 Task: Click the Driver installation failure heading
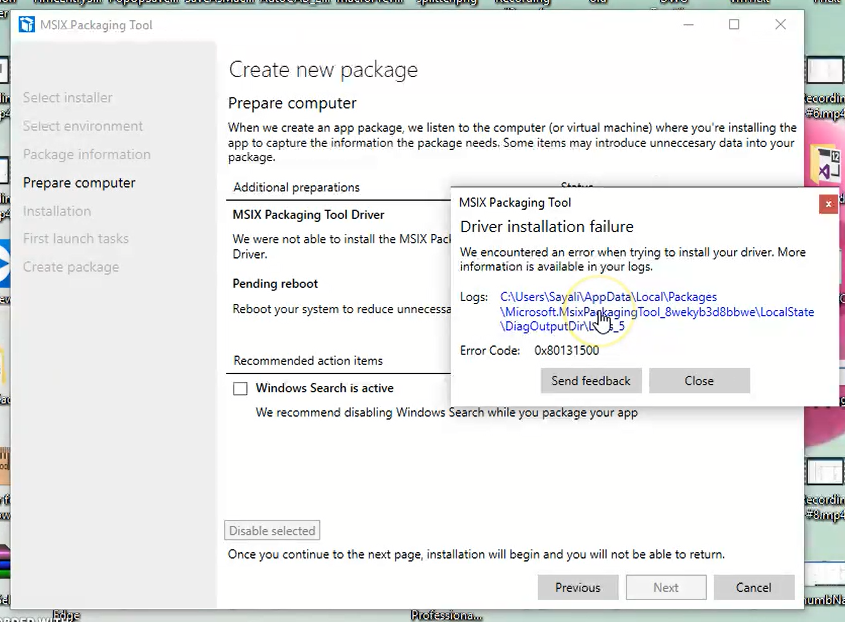click(x=546, y=226)
